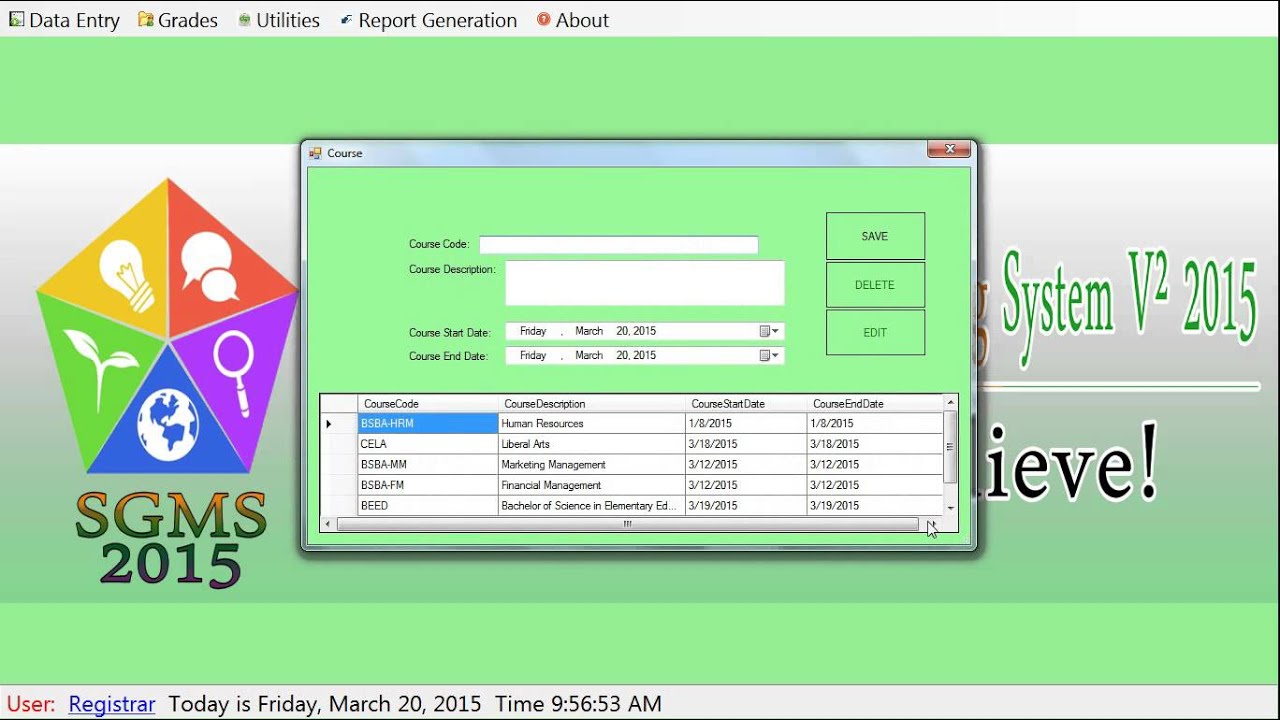Click the EDIT button
The height and width of the screenshot is (720, 1280).
coord(875,333)
